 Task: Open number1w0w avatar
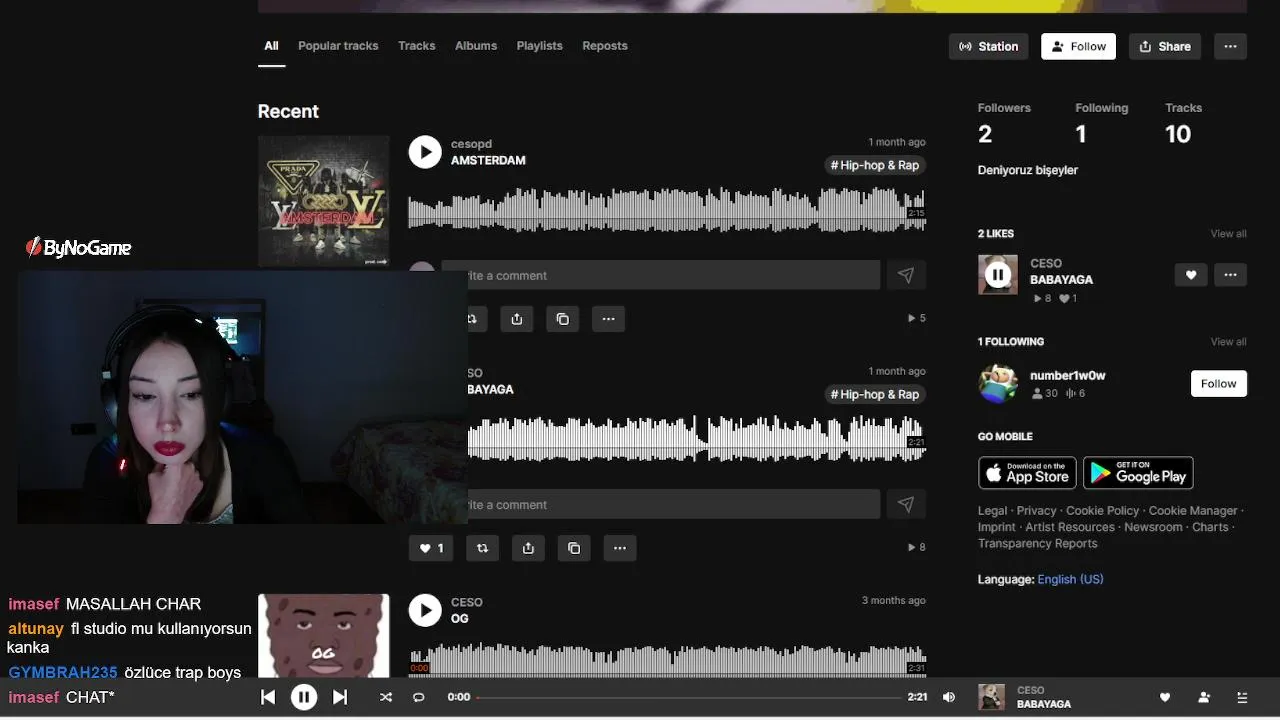tap(998, 384)
